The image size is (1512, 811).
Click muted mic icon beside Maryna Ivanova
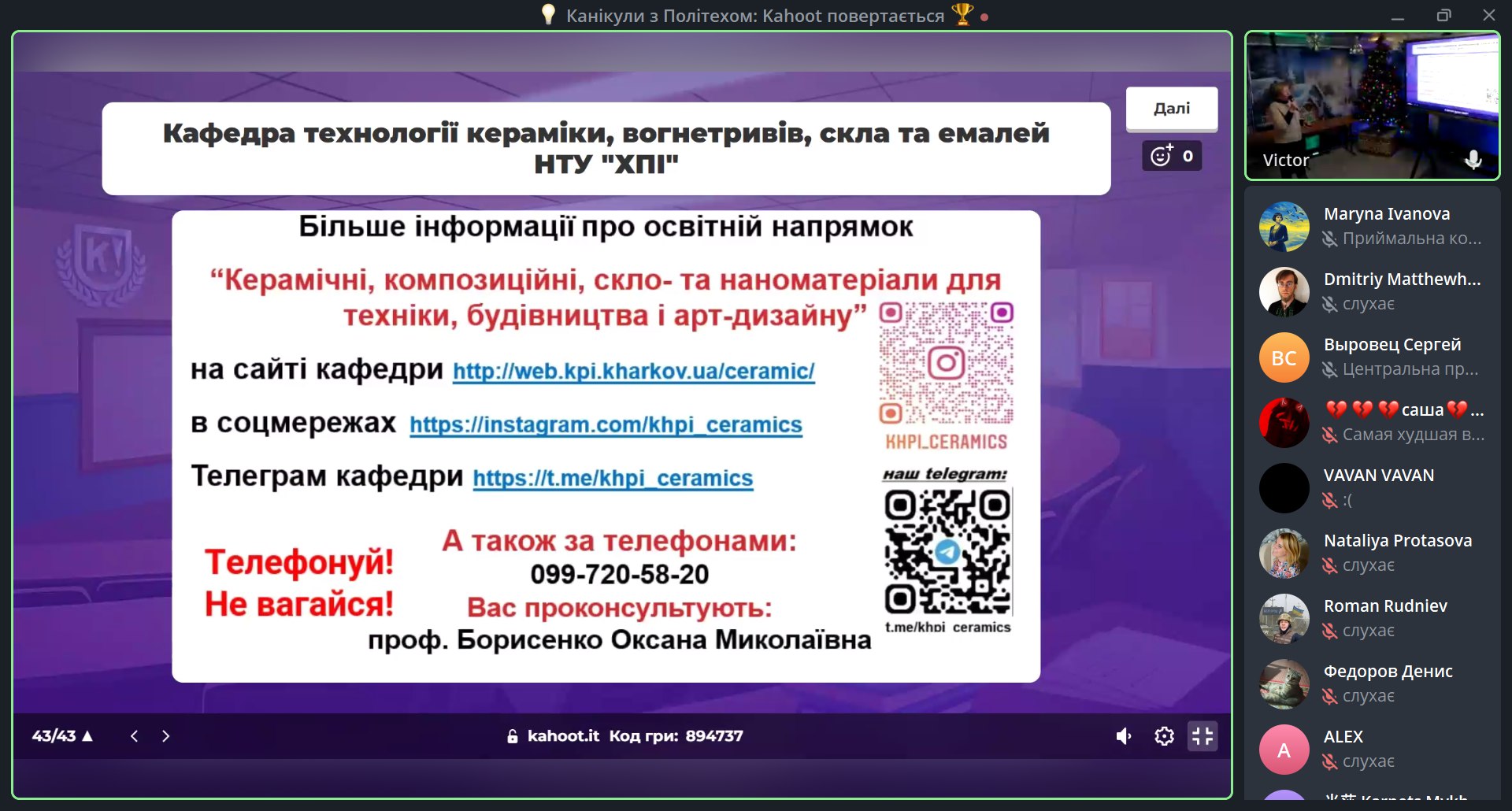coord(1329,239)
